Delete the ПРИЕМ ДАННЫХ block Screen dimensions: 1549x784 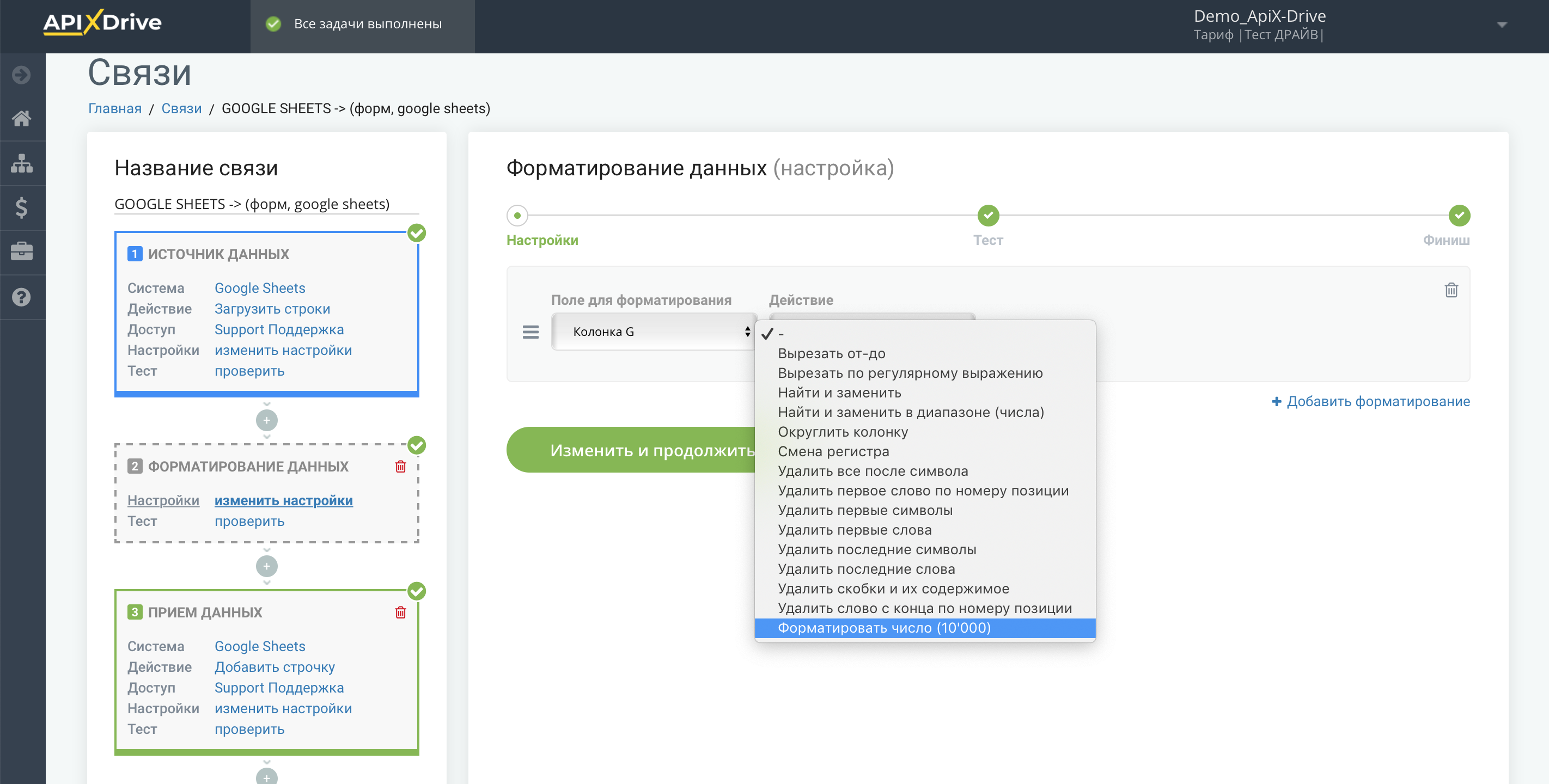(400, 612)
